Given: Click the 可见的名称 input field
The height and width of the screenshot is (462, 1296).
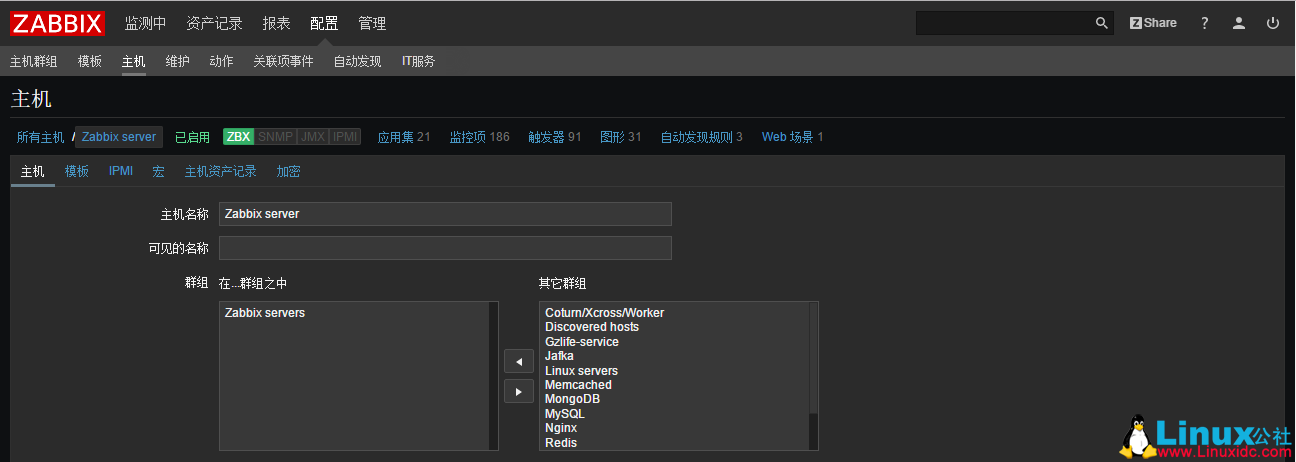Looking at the screenshot, I should 445,248.
